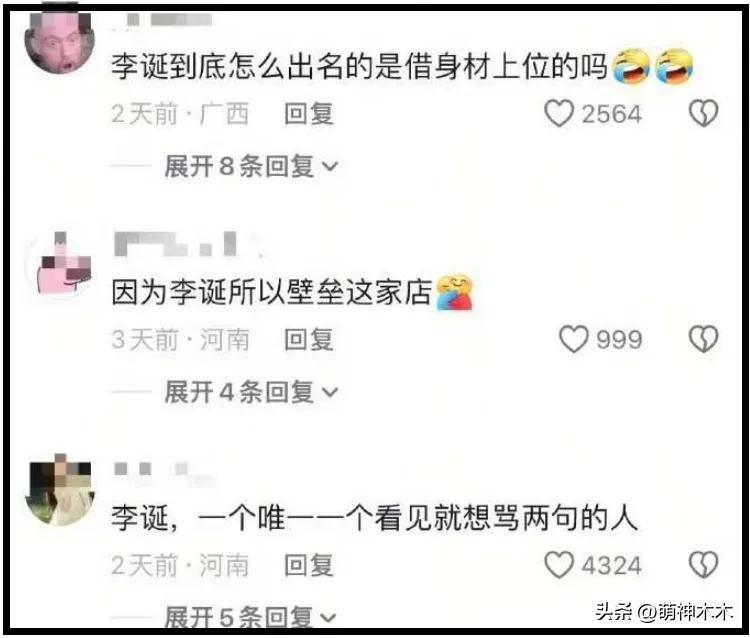Open the 头条 @萌神木木 watermark
750x638 pixels.
pos(664,611)
